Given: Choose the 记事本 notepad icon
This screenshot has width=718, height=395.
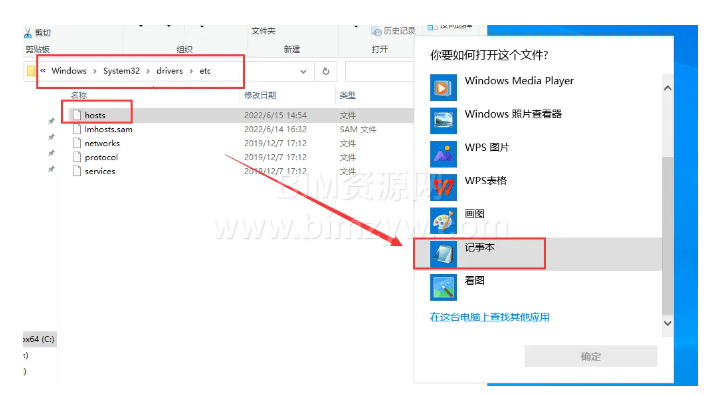Looking at the screenshot, I should [x=443, y=254].
